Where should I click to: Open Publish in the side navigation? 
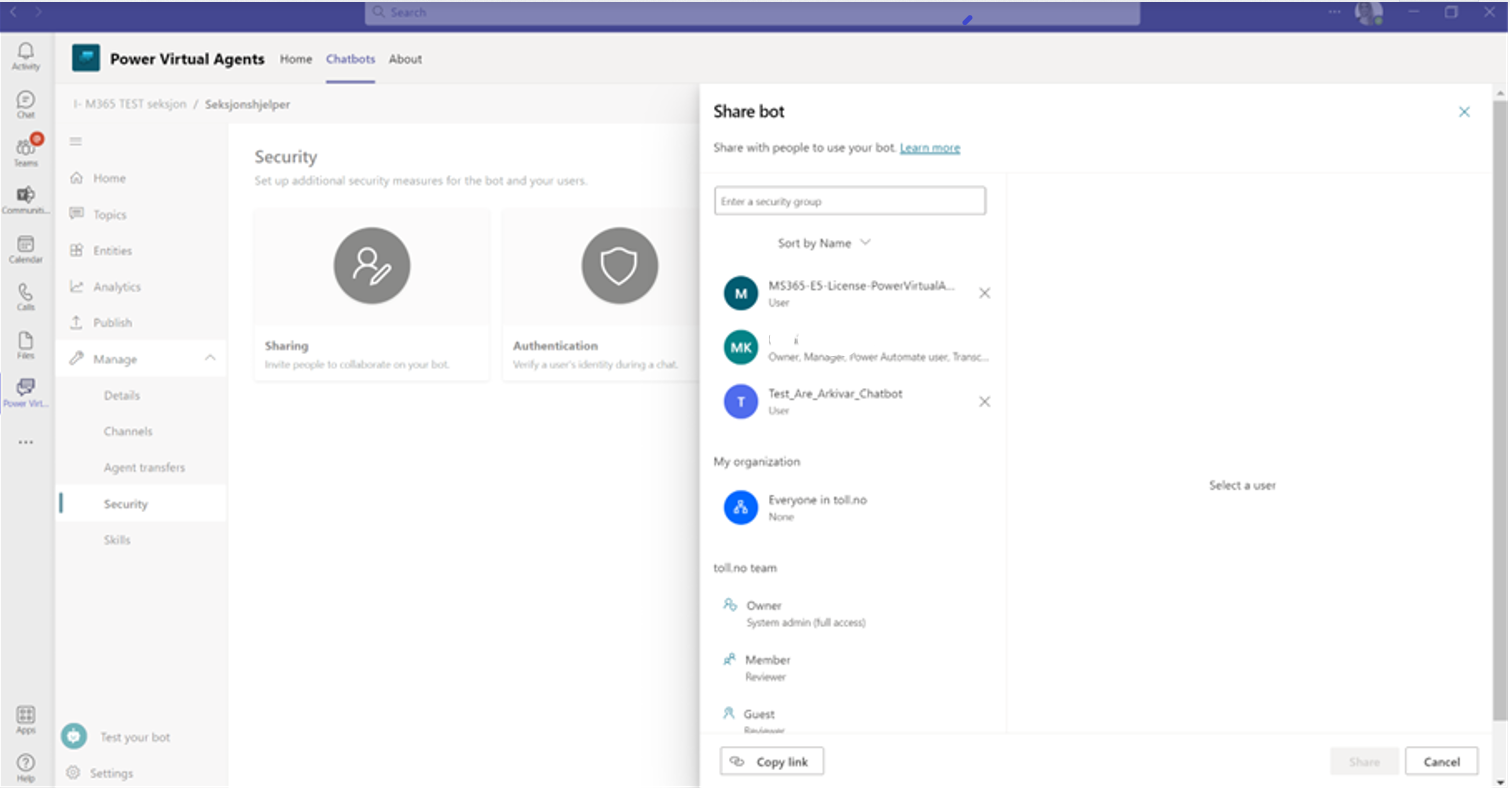click(141, 322)
